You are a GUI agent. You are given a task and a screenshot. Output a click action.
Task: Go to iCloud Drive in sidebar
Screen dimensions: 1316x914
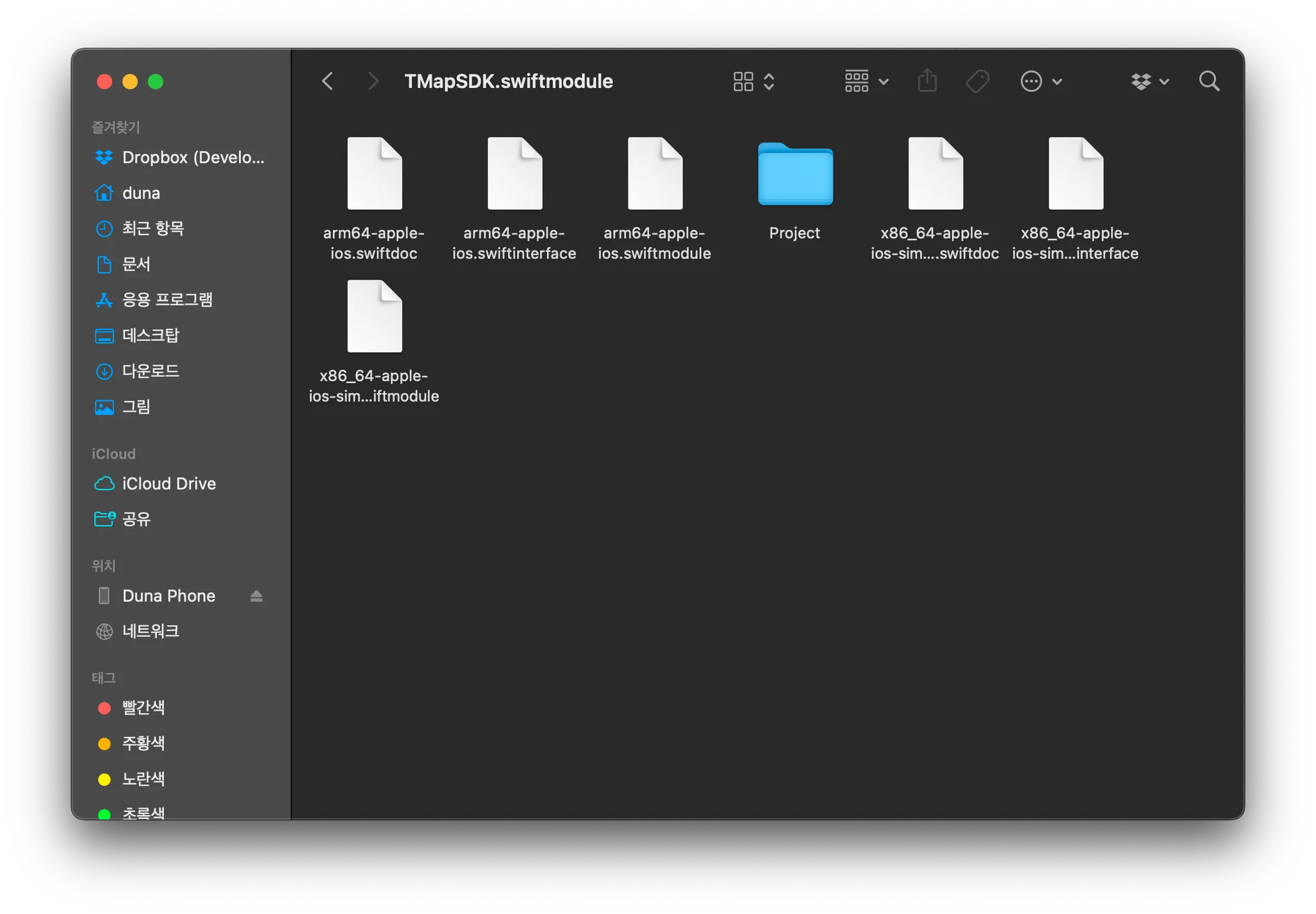pos(168,484)
